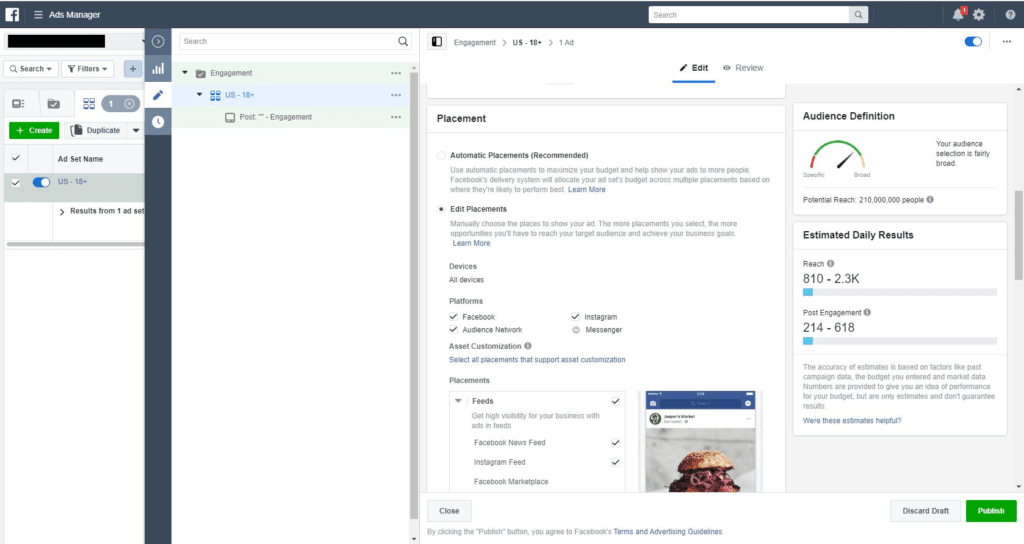Uncheck the Feeds placement checkbox
The image size is (1024, 544).
point(615,401)
